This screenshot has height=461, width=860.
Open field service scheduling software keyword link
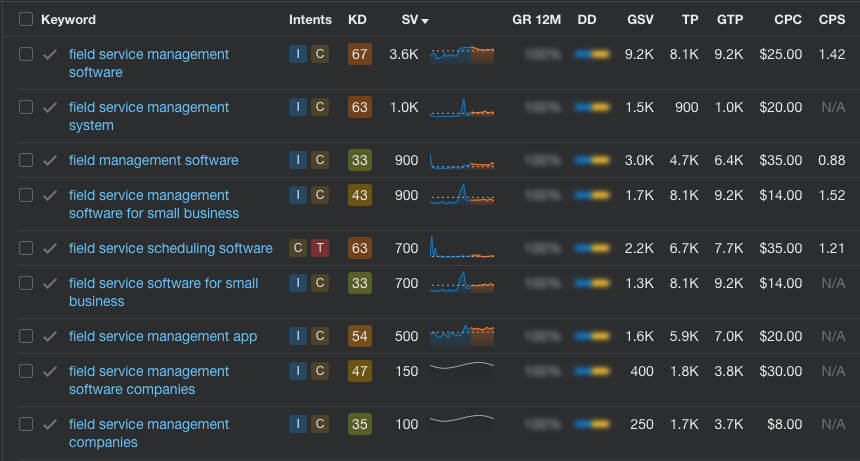point(170,248)
